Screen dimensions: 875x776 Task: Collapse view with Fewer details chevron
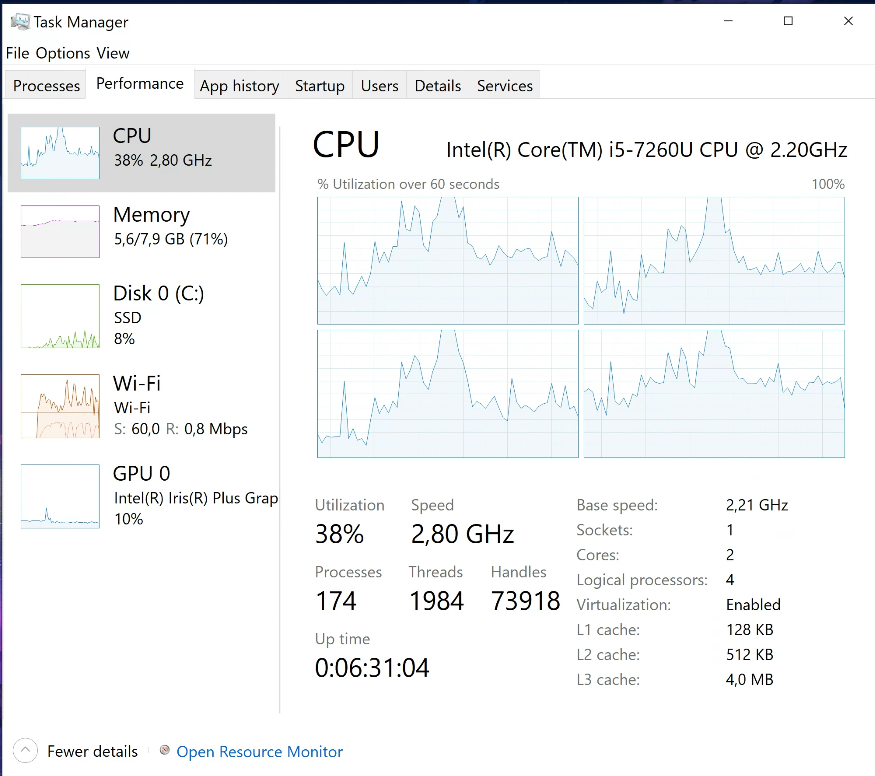click(26, 751)
